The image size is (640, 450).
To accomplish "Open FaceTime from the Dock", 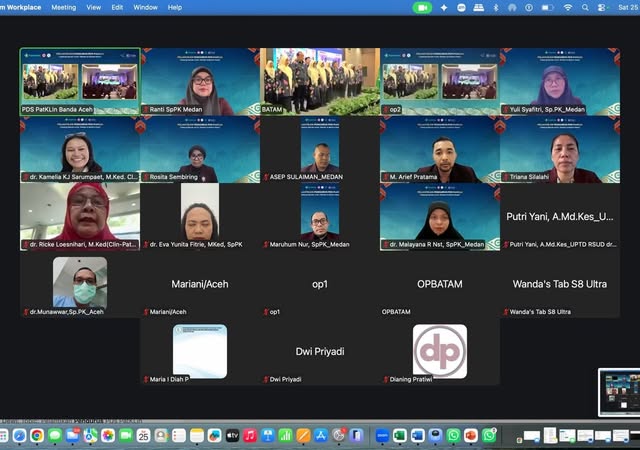I will [126, 436].
